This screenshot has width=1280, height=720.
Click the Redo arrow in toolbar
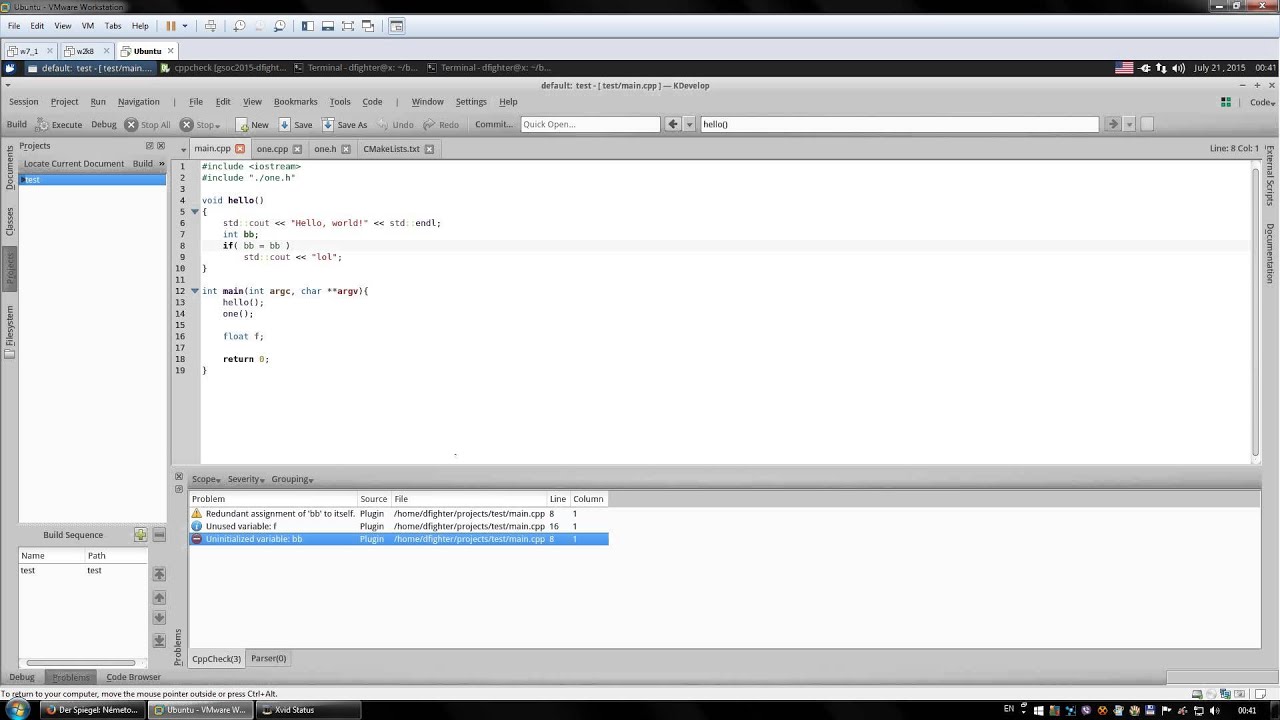click(429, 125)
